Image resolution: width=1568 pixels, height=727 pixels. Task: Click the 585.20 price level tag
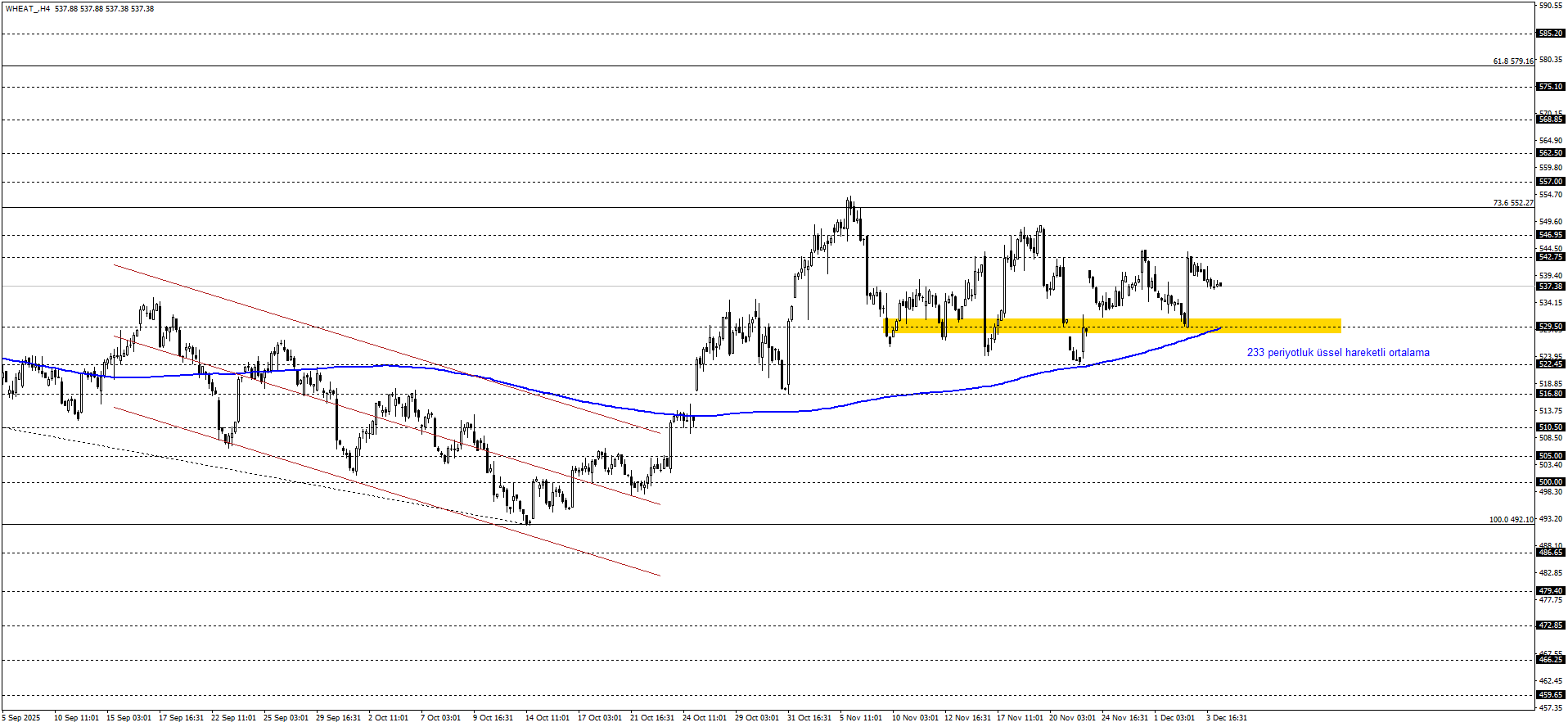[x=1550, y=34]
